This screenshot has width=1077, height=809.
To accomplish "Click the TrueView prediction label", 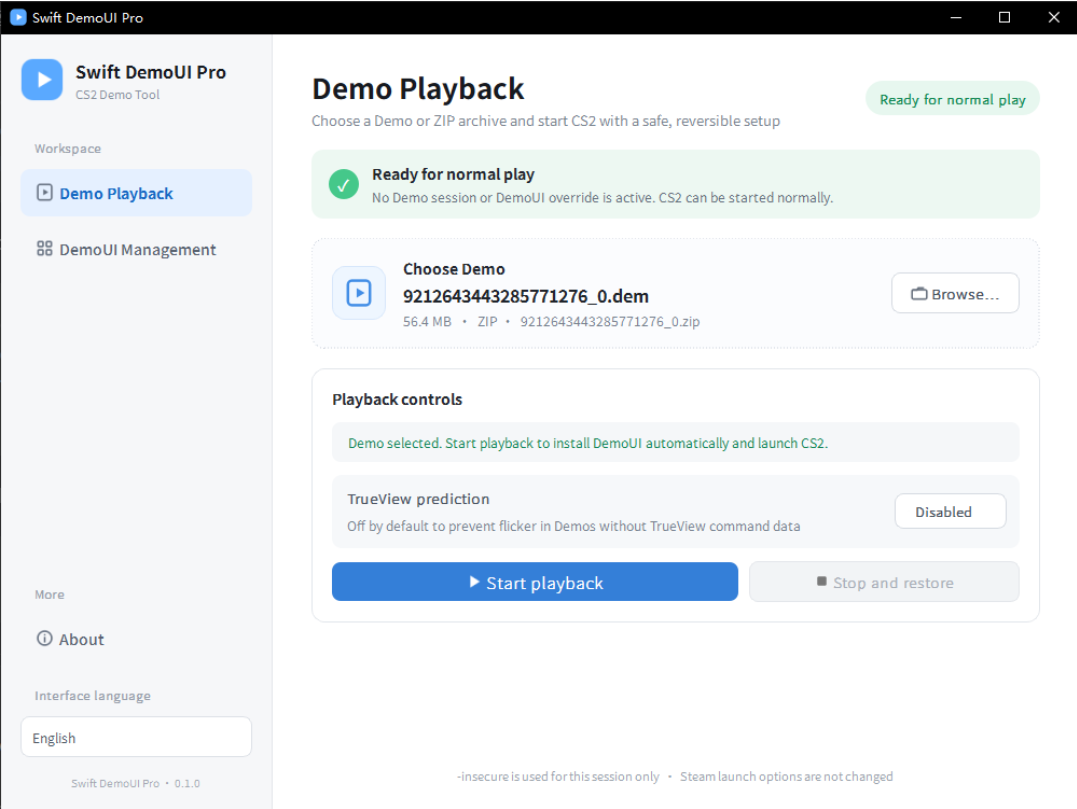I will click(418, 499).
